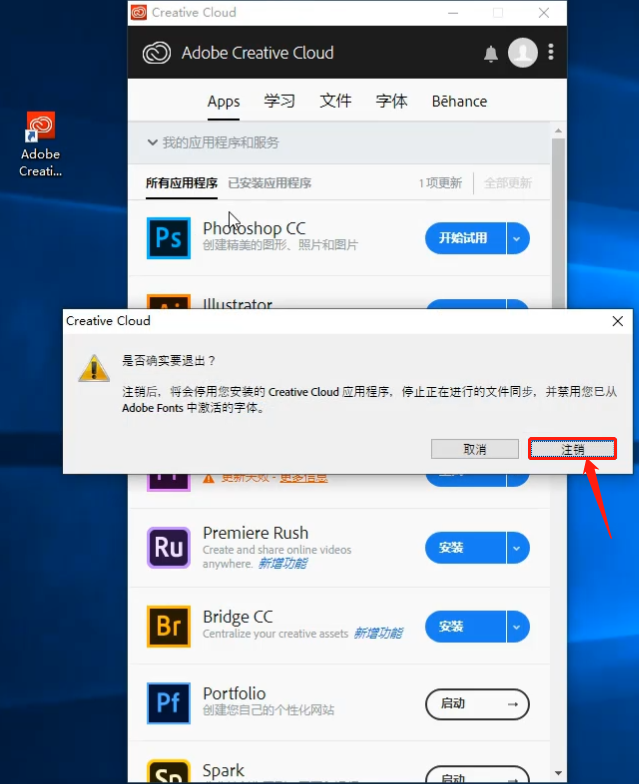This screenshot has height=784, width=639.
Task: Click the scrollbar up arrow
Action: tap(558, 130)
